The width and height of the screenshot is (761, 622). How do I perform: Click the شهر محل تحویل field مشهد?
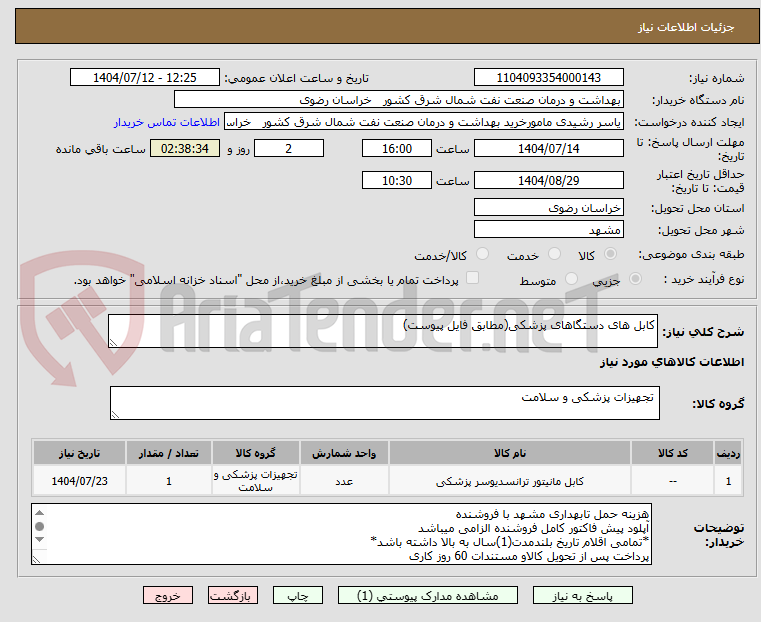(548, 229)
